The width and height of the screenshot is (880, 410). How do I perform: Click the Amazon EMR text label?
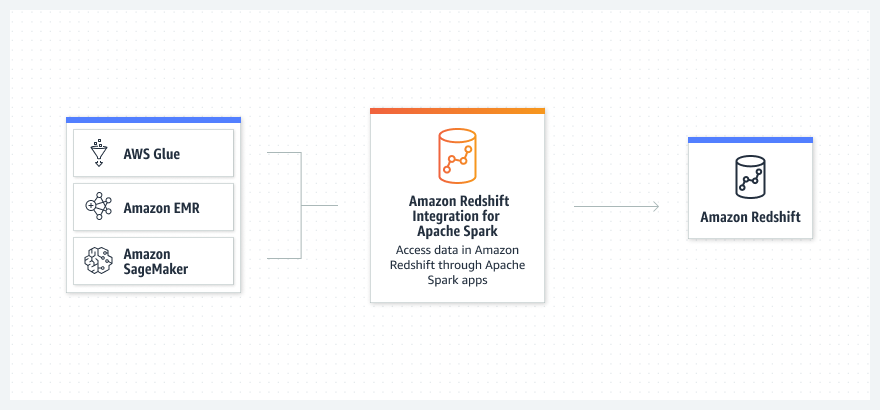(163, 208)
